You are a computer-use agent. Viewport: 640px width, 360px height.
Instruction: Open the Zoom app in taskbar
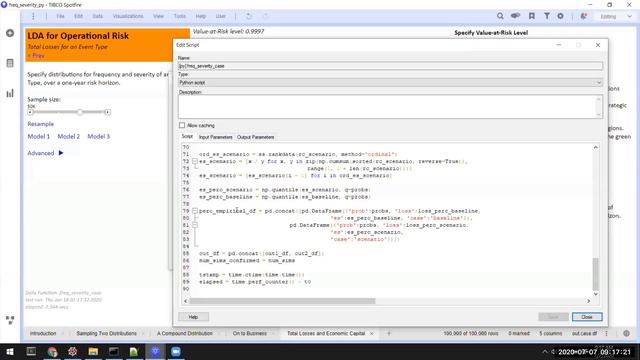coord(176,351)
